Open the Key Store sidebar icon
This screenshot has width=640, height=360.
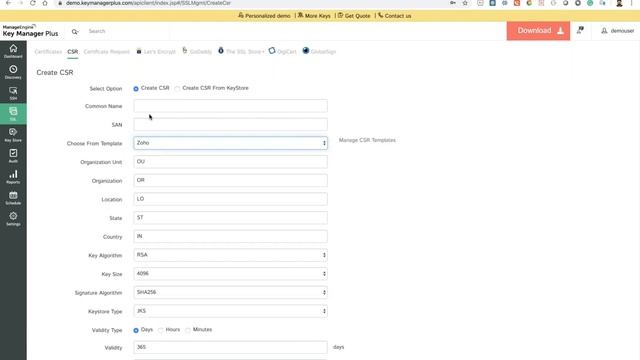coord(13,135)
